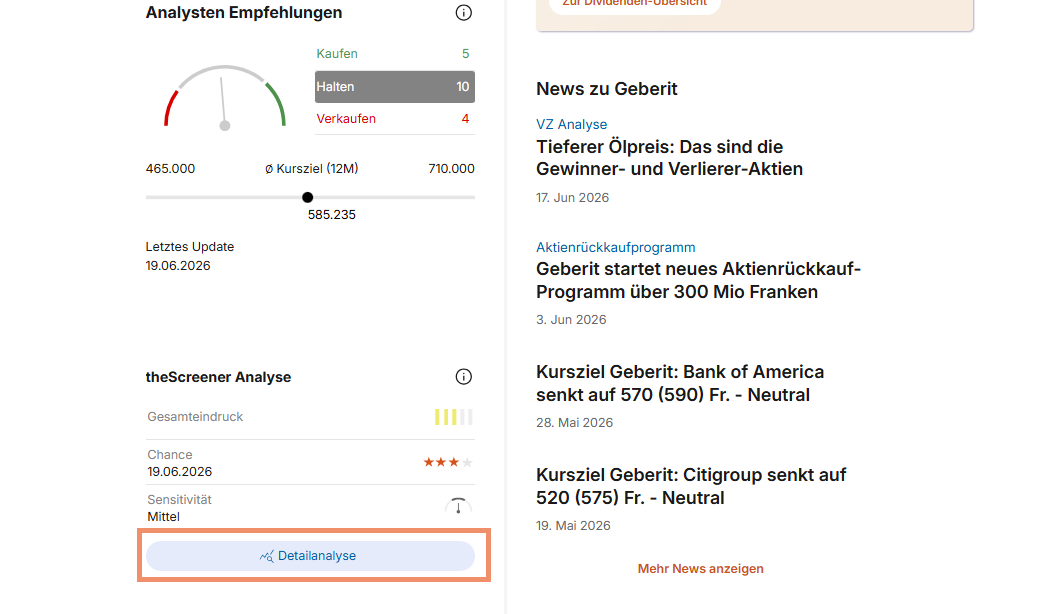
Task: Click the Zur Dividenden-Übersicht button
Action: [634, 4]
